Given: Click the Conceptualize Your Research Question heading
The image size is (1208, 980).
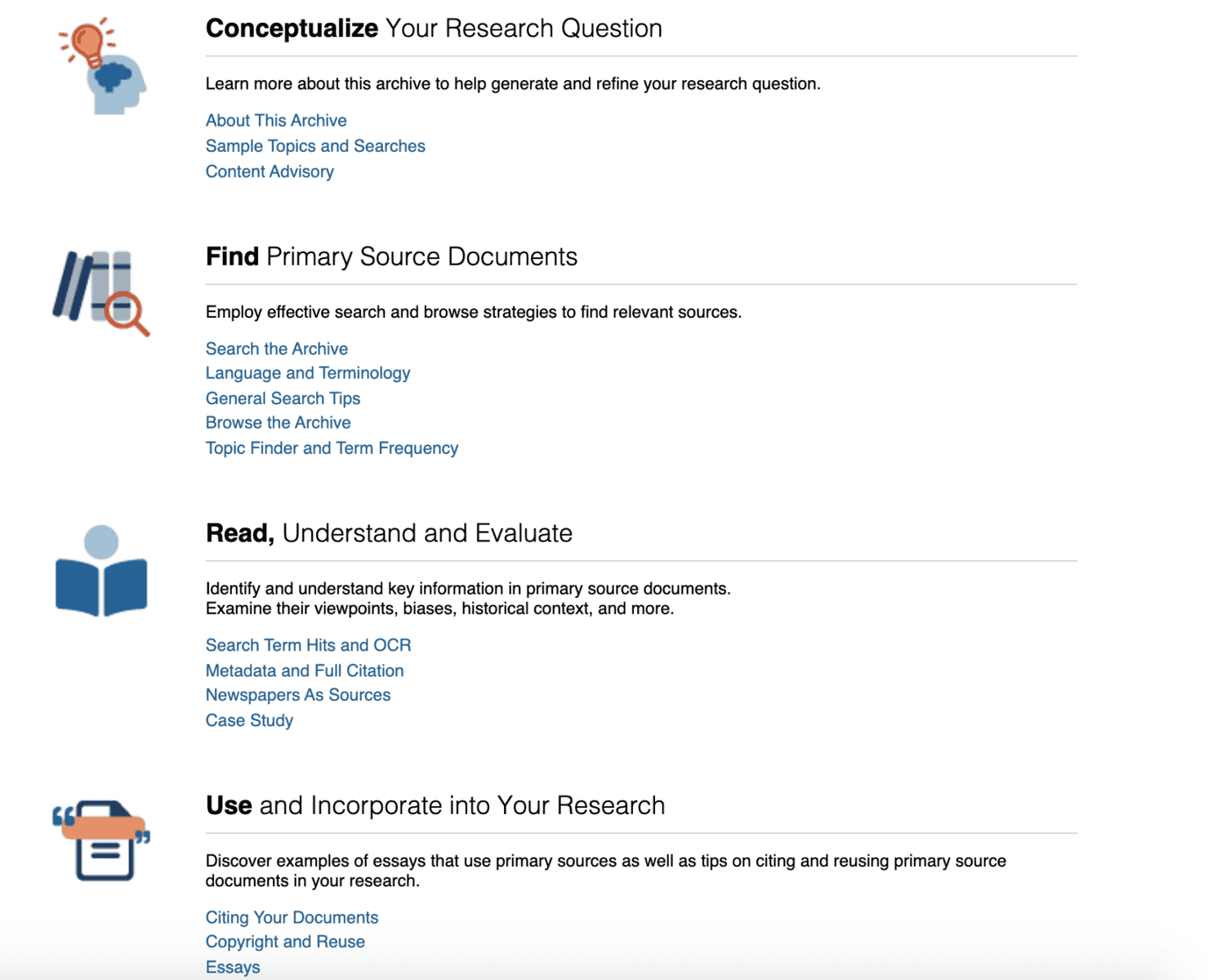Looking at the screenshot, I should pyautogui.click(x=434, y=29).
